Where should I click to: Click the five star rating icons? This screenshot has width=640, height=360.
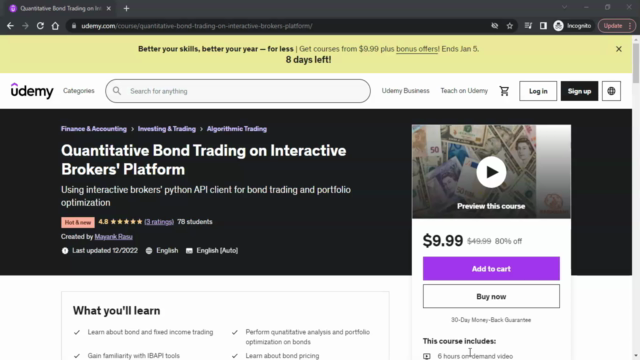point(126,222)
